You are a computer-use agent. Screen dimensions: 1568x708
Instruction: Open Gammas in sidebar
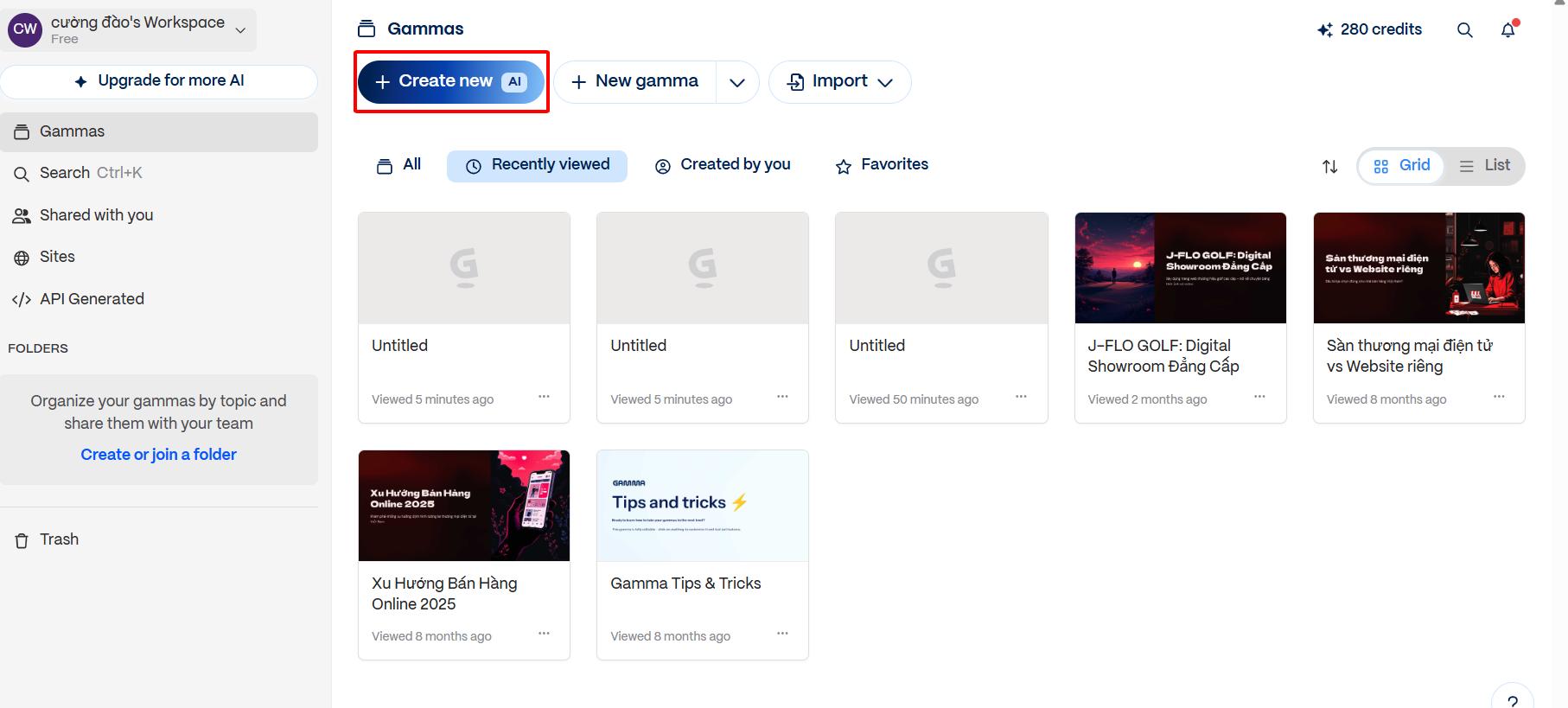click(159, 131)
